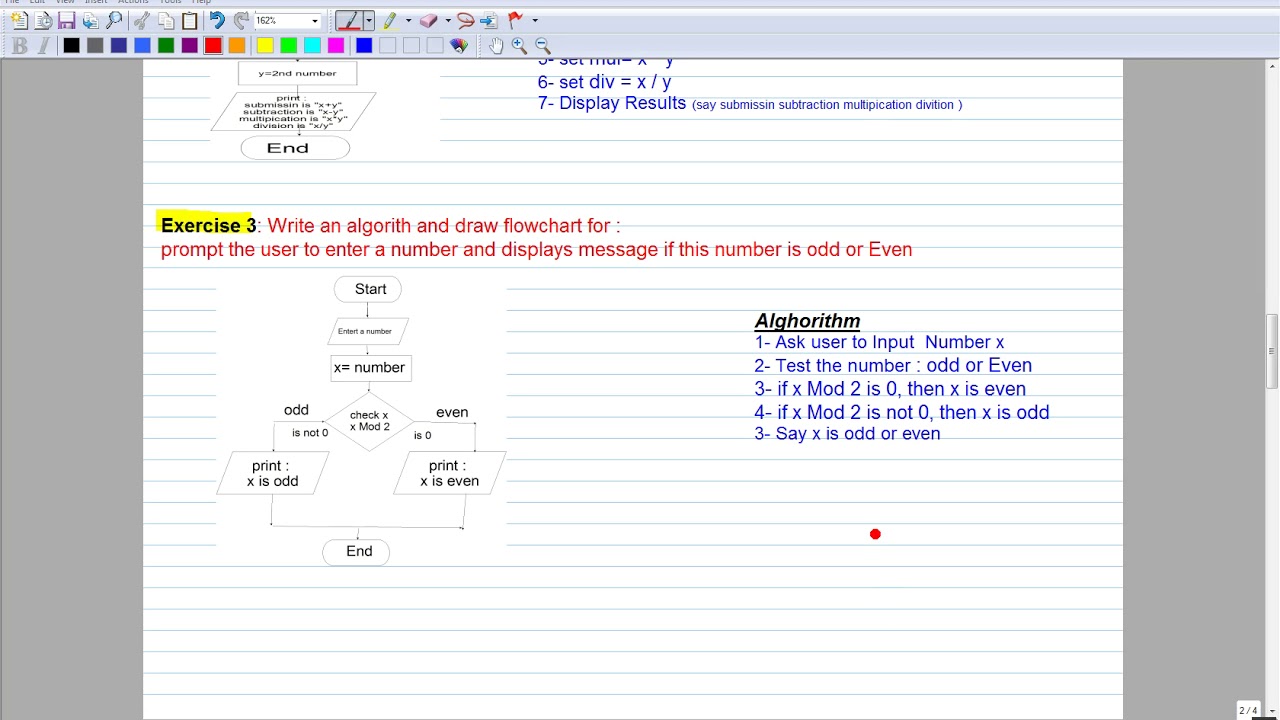
Task: Expand the Pen settings dropdown arrow
Action: coord(368,20)
